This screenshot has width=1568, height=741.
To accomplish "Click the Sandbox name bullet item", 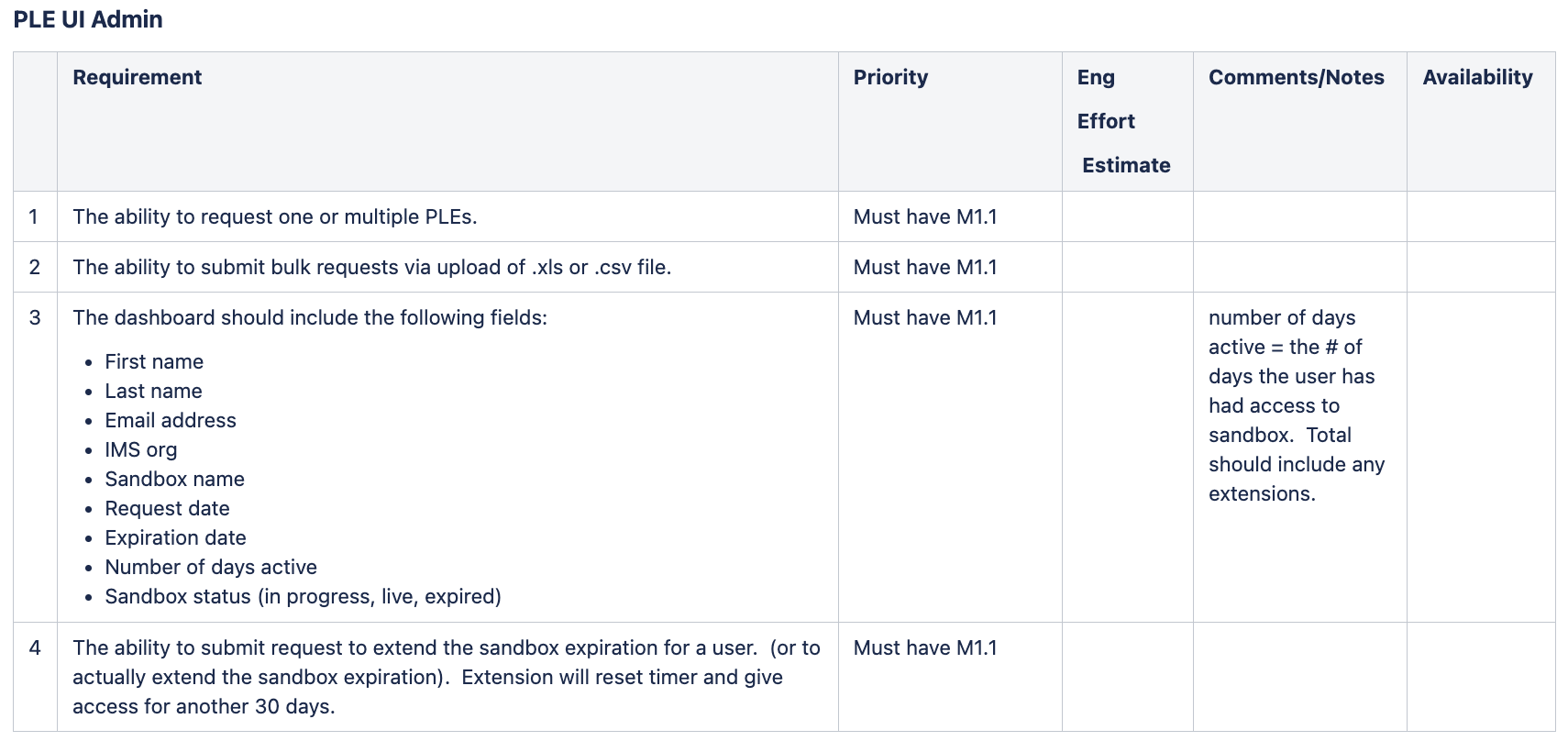I will point(174,479).
